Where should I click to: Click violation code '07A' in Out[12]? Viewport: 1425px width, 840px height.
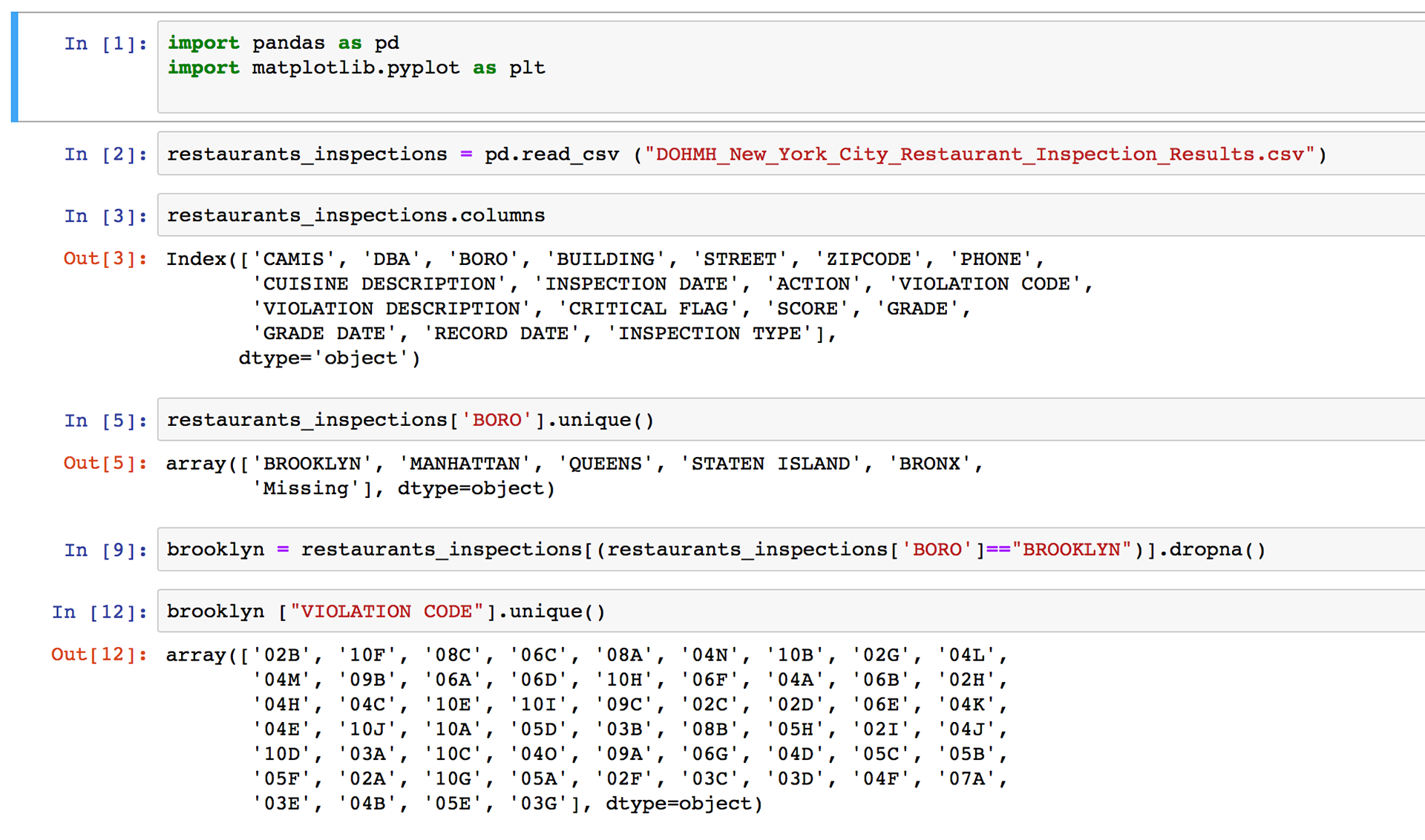click(966, 778)
